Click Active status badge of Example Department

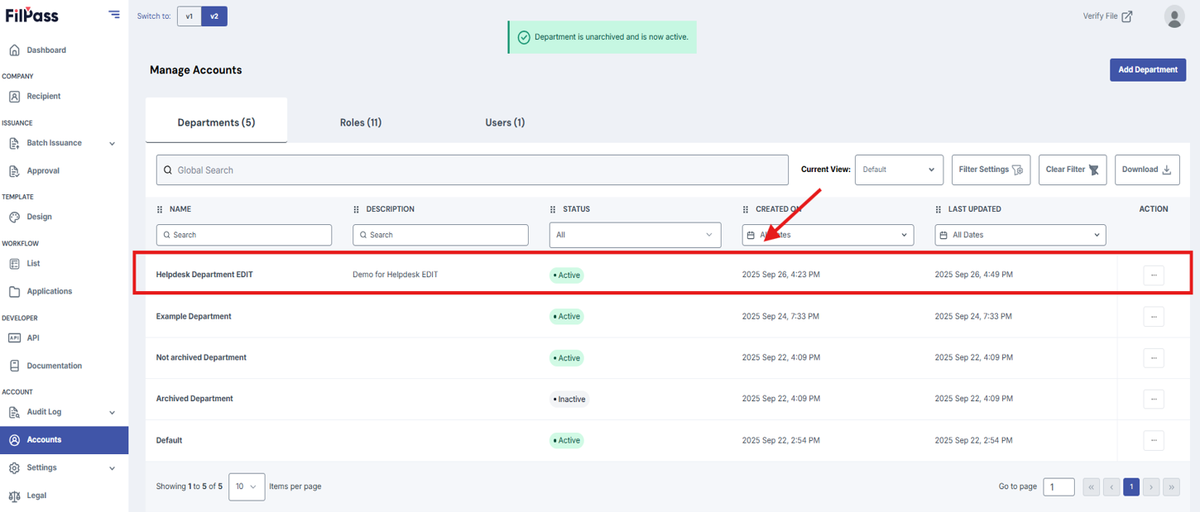point(567,317)
